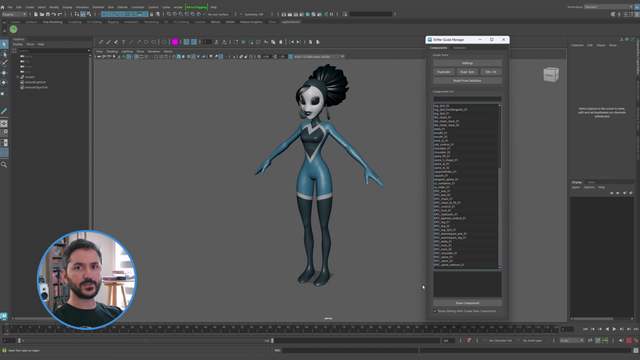
Task: Open the Bifrost Rigging menu
Action: (196, 7)
